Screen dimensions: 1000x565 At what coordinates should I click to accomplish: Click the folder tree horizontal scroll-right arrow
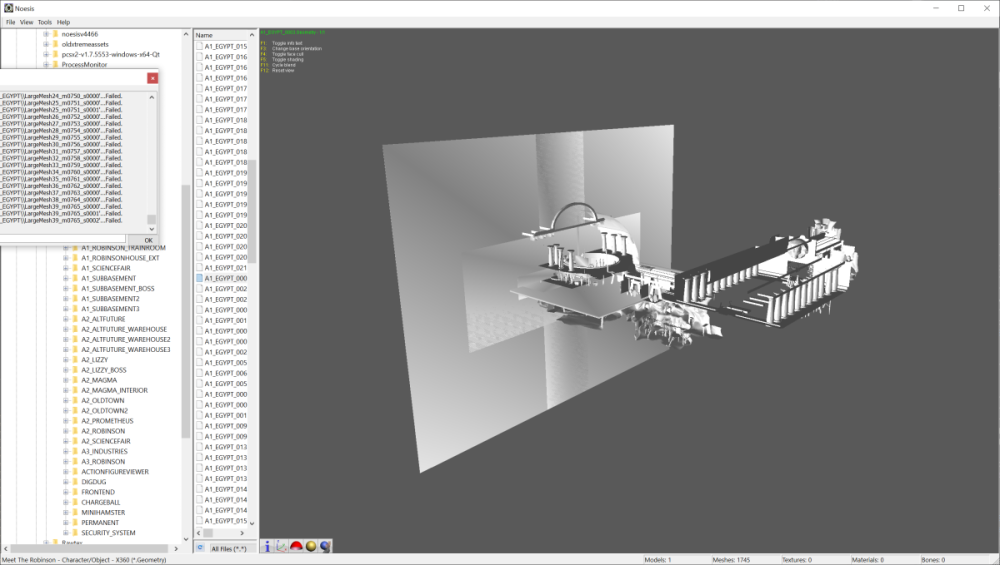[x=176, y=548]
